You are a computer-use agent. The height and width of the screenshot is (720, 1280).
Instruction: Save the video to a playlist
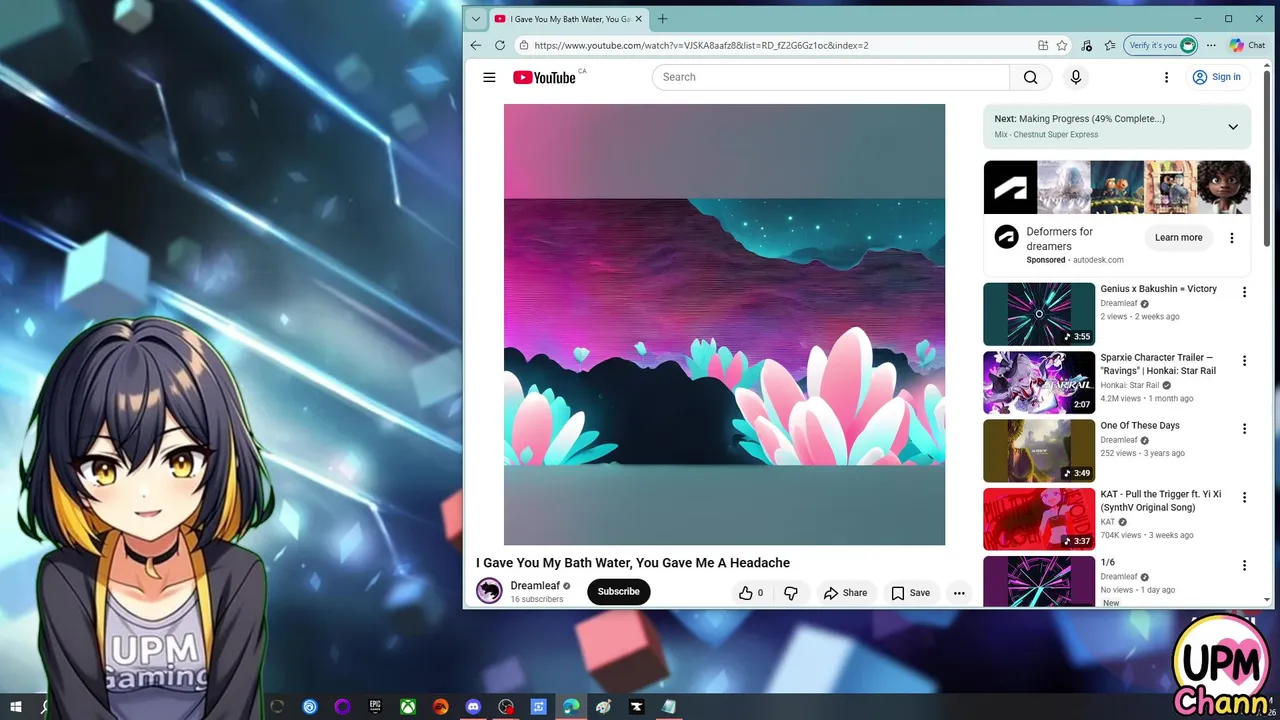pyautogui.click(x=910, y=593)
